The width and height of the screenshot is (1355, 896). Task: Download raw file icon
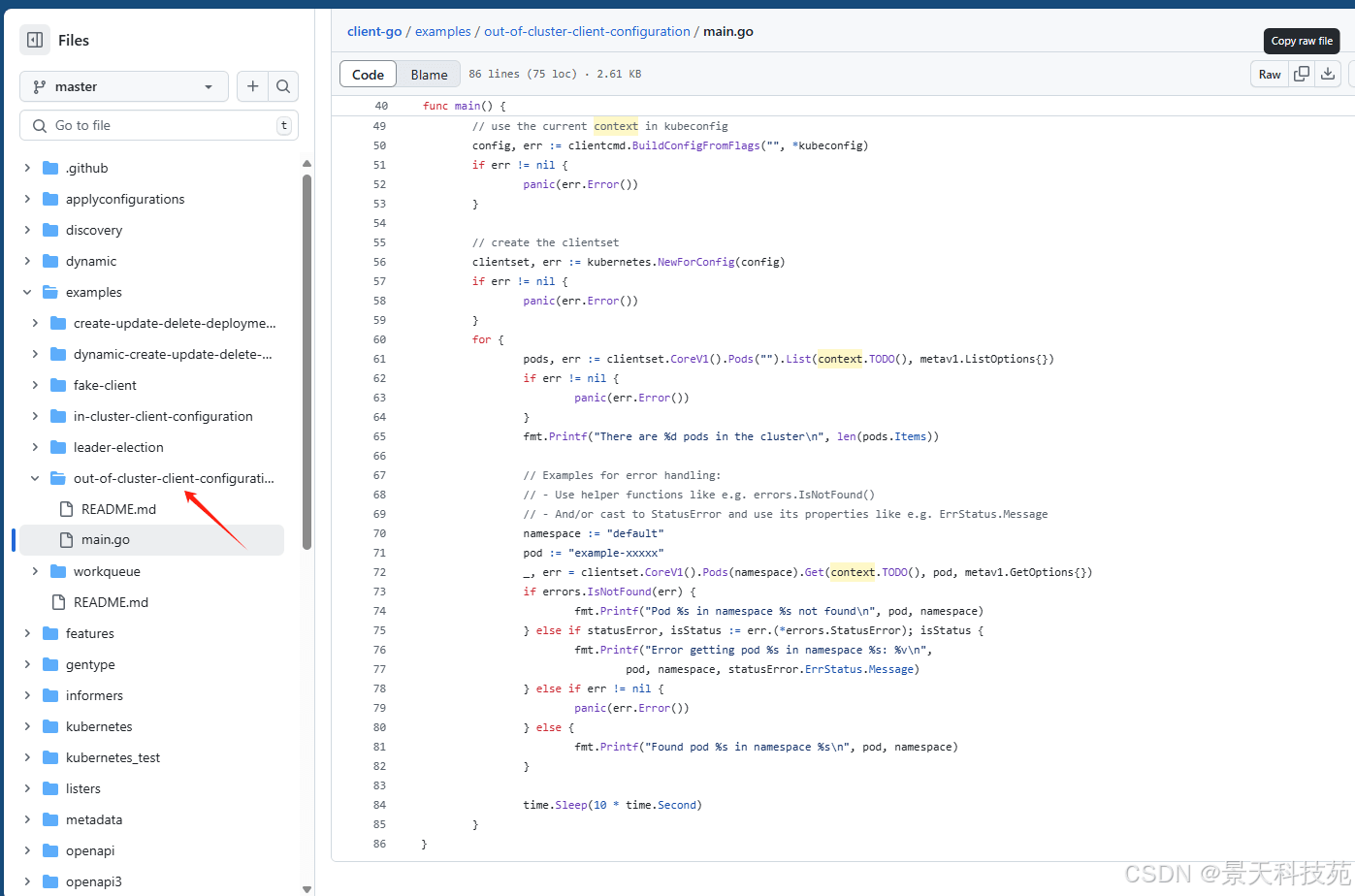pos(1328,74)
